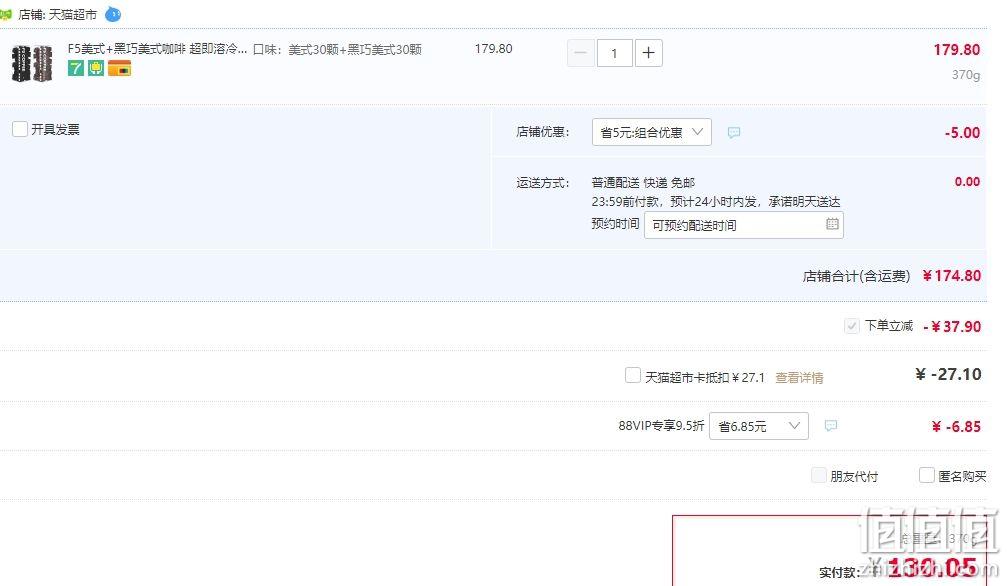Click the green Tmall Supermarket shop icon

click(6, 14)
